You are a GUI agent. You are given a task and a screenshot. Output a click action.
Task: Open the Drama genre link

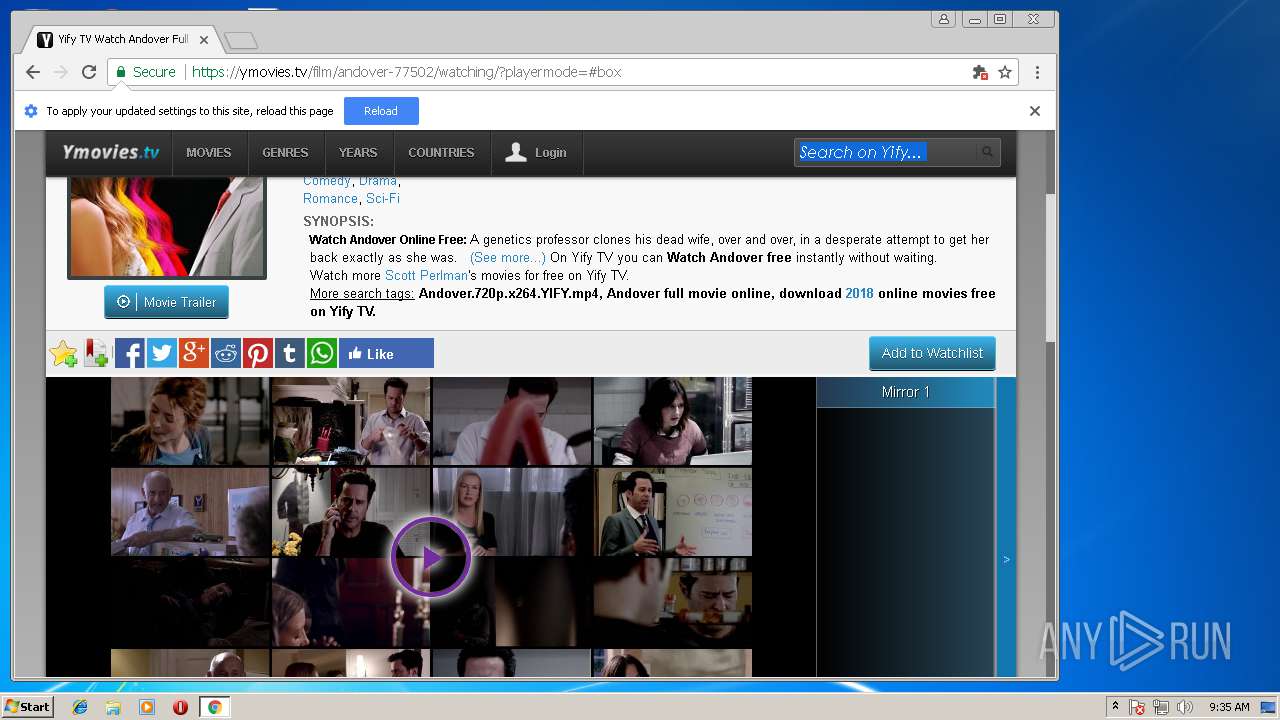tap(378, 181)
